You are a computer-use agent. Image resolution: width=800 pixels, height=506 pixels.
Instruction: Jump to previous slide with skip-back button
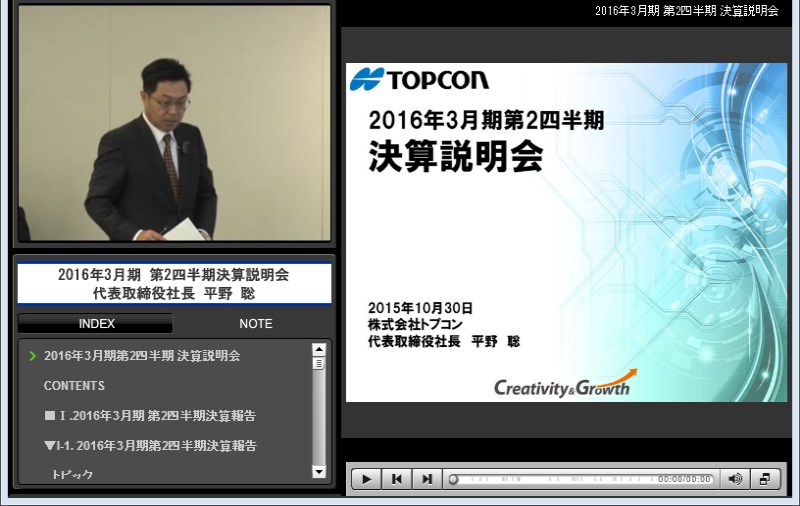tap(396, 479)
